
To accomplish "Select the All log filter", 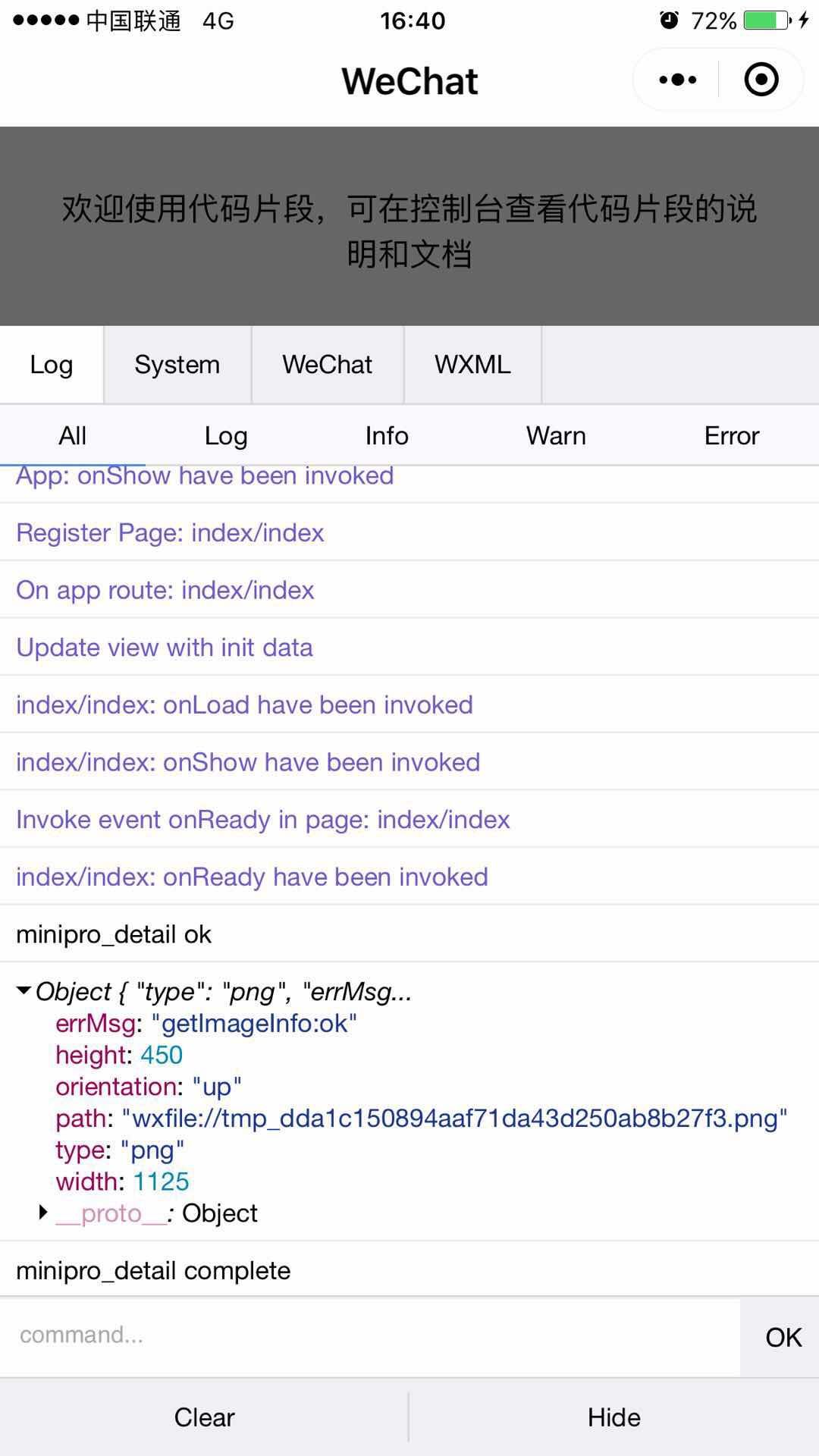I will coord(73,436).
